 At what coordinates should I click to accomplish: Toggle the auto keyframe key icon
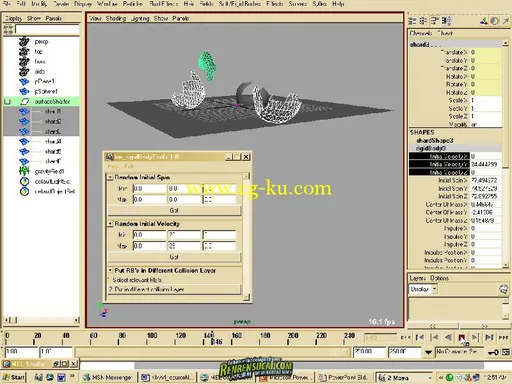coord(494,352)
